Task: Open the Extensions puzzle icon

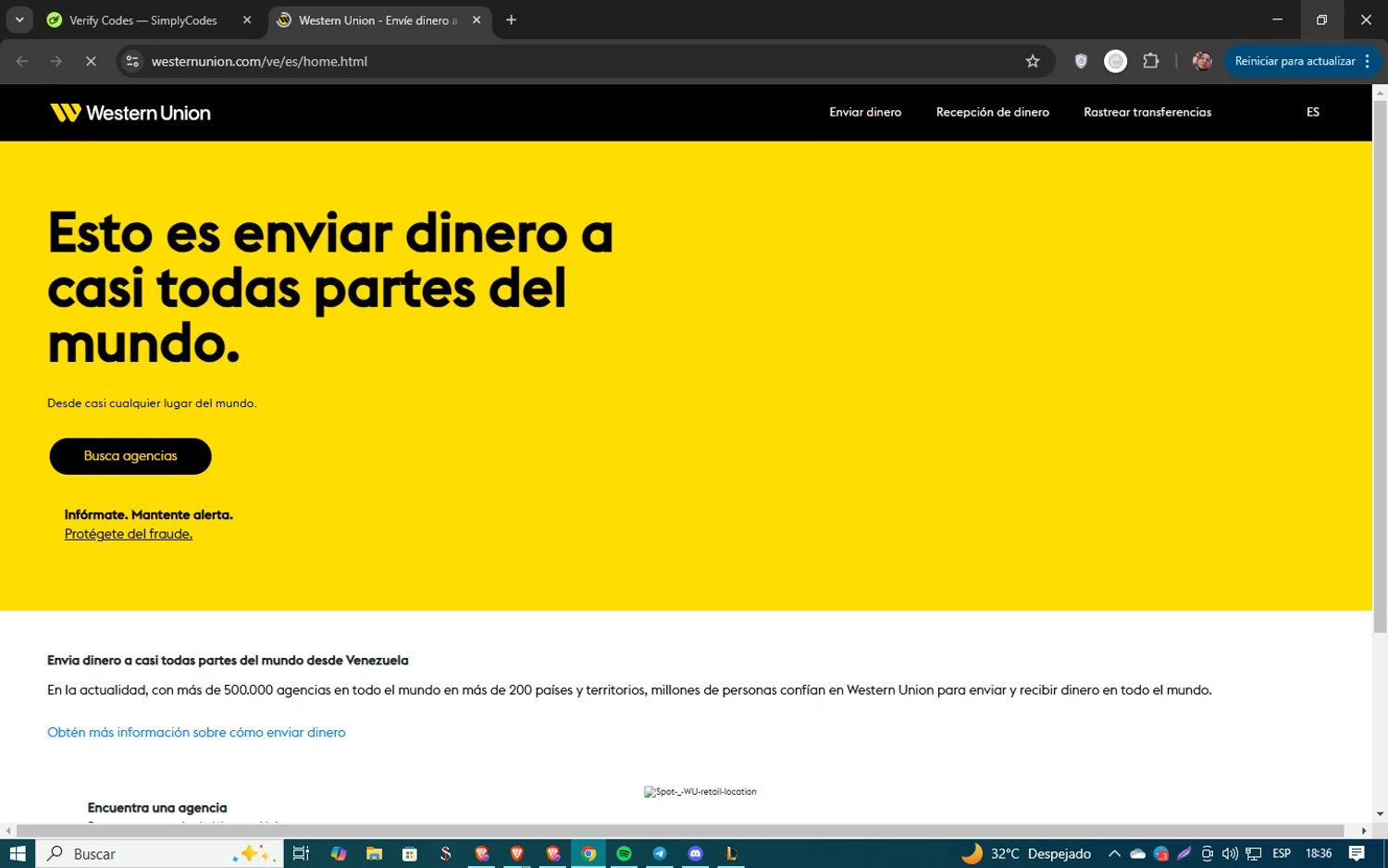Action: [1151, 61]
